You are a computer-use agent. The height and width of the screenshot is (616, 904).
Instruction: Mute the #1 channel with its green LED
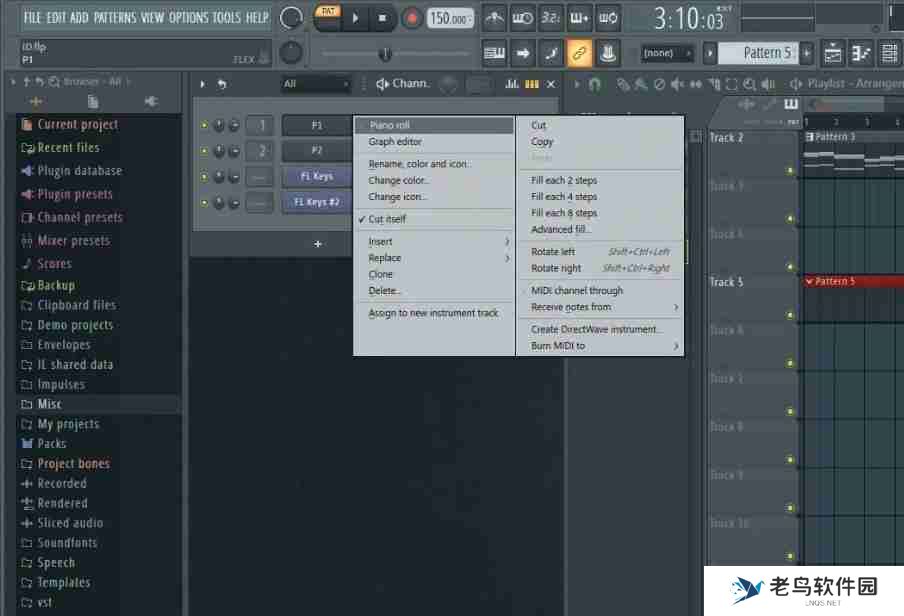click(204, 125)
